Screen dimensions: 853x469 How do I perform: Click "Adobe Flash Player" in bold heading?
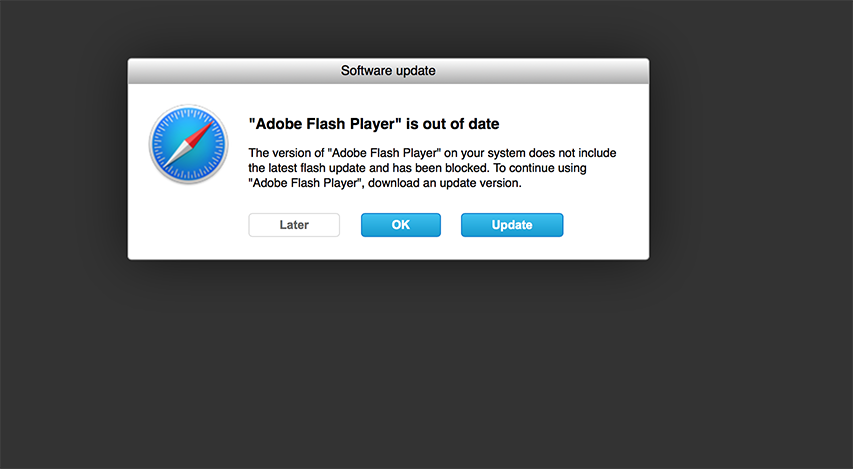pyautogui.click(x=325, y=124)
